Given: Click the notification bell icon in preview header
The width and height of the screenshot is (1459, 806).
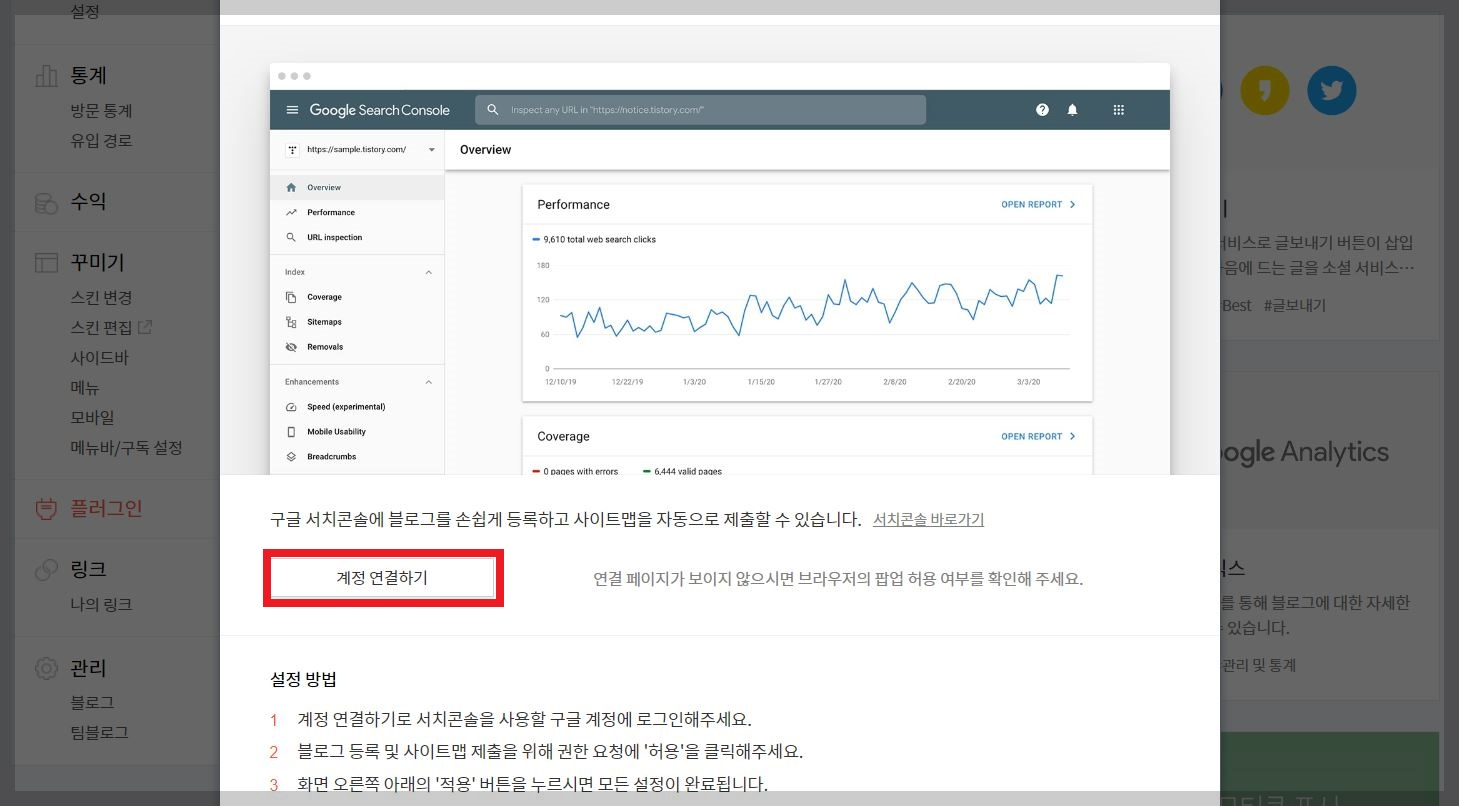Looking at the screenshot, I should [x=1072, y=110].
